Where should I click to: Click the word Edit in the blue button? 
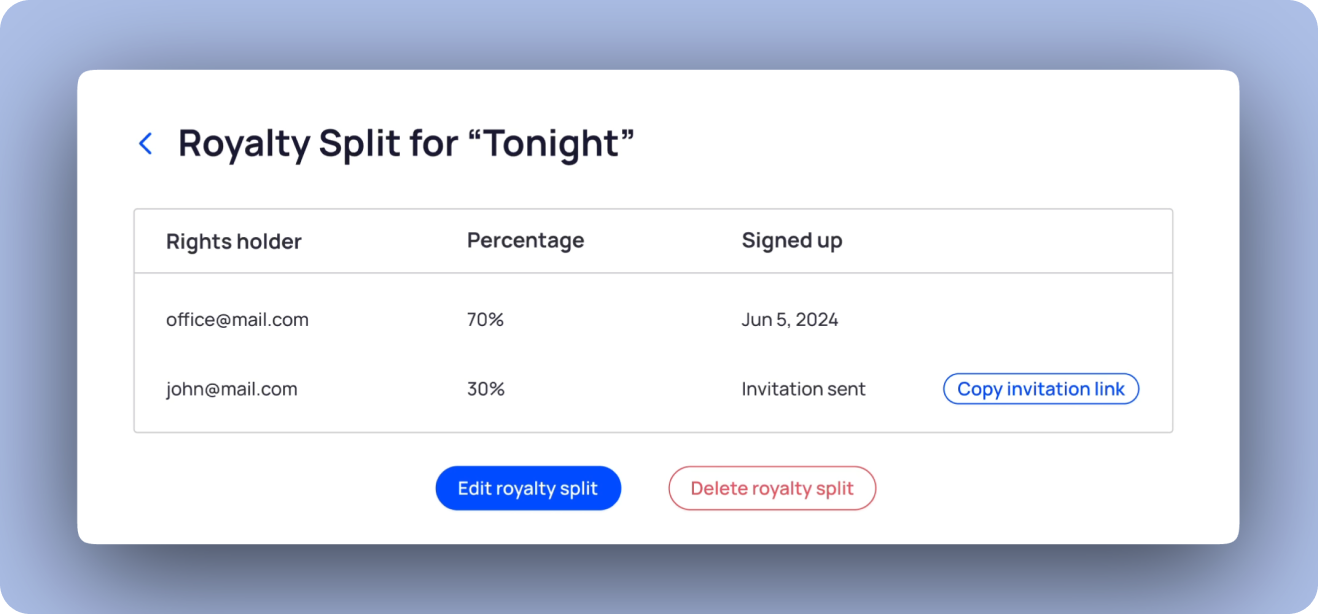coord(474,489)
